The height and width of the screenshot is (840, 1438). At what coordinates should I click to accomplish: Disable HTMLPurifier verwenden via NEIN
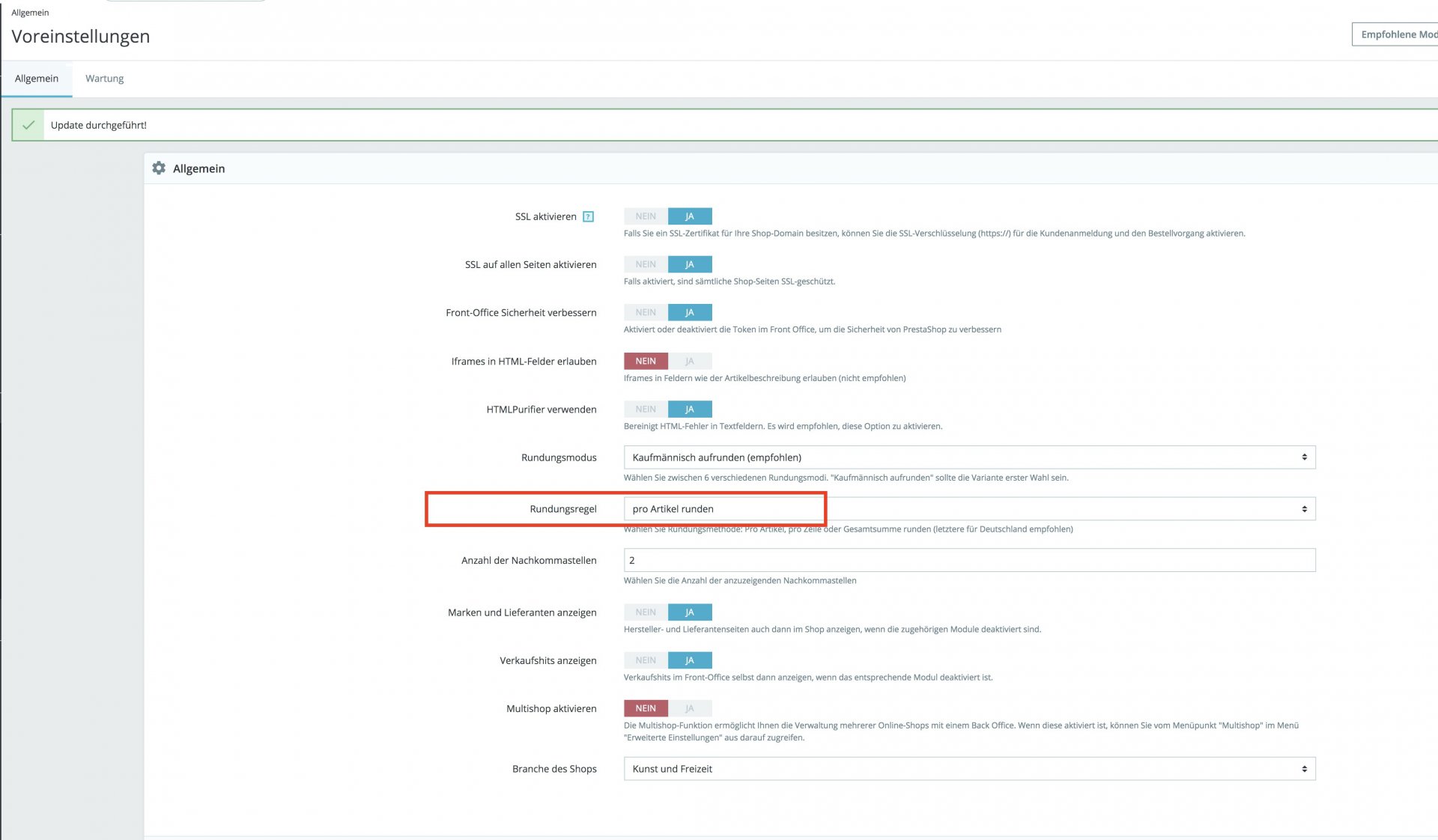645,410
